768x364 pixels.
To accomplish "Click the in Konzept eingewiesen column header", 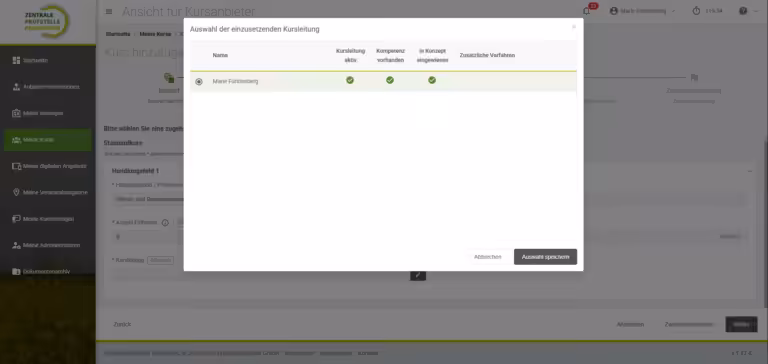I will (432, 55).
